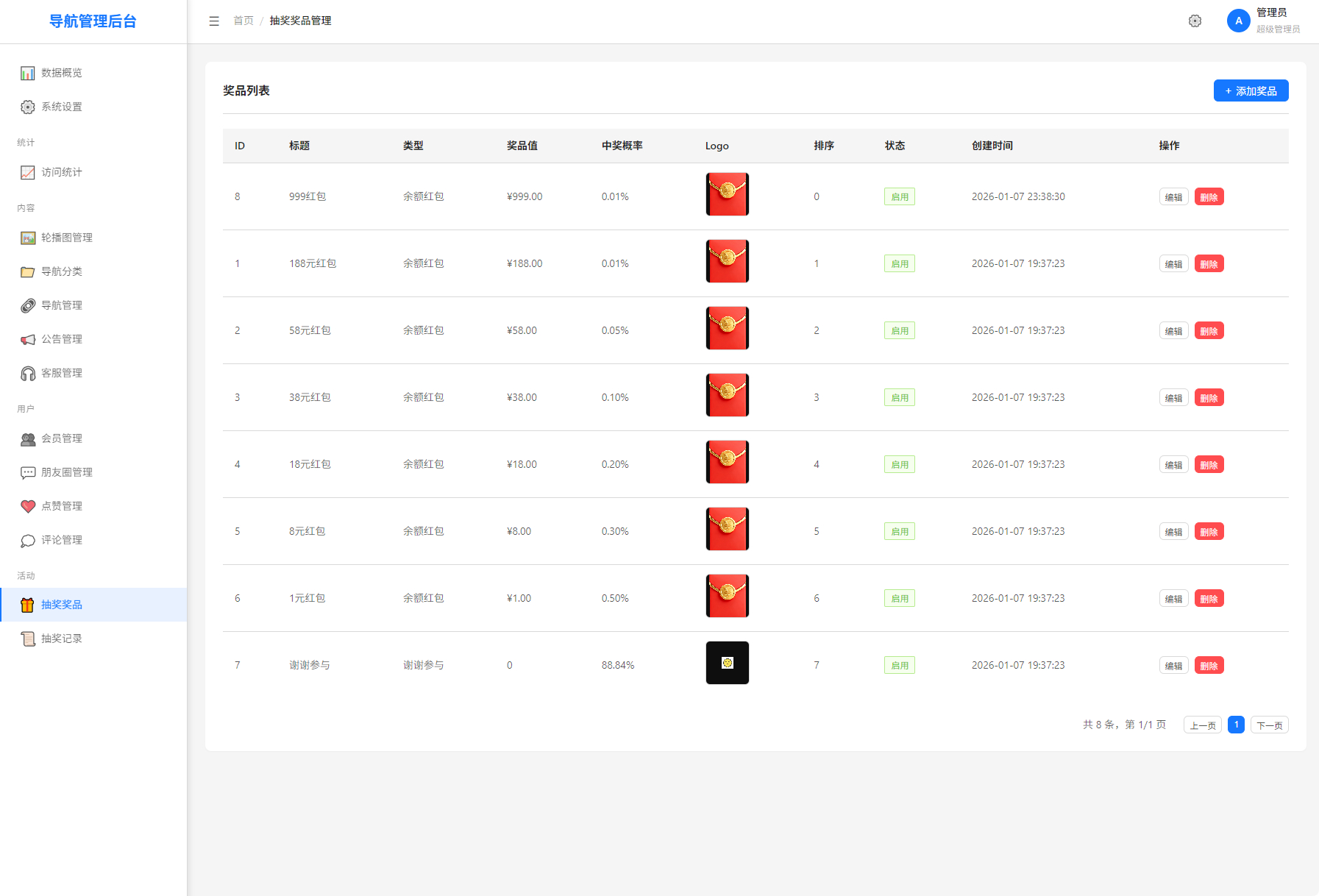Toggle the sidebar with hamburger menu
Image resolution: width=1319 pixels, height=896 pixels.
click(213, 21)
